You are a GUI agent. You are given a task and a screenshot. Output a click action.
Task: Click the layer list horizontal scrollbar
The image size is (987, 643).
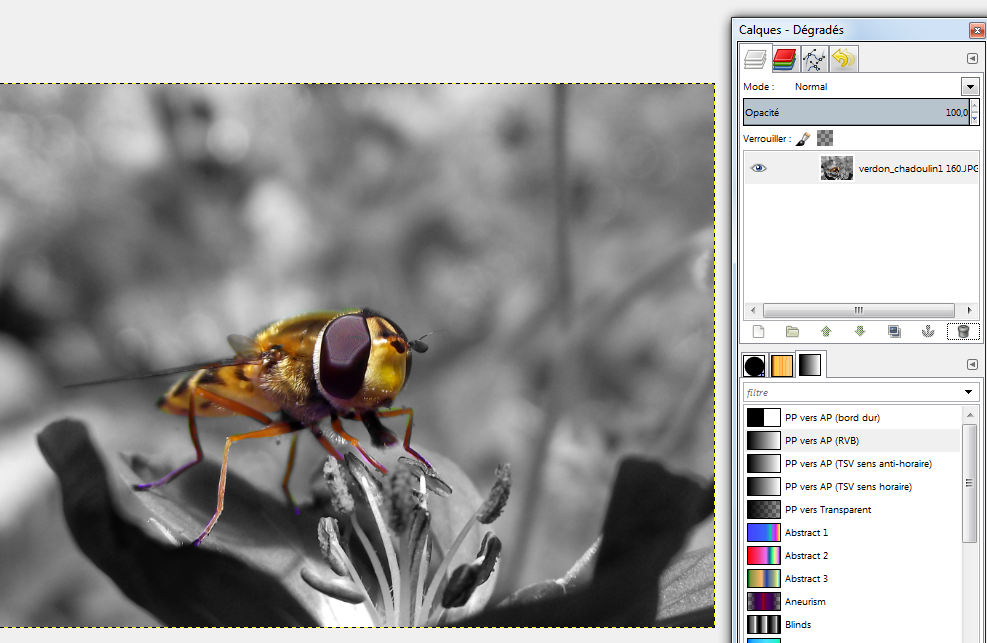[859, 310]
